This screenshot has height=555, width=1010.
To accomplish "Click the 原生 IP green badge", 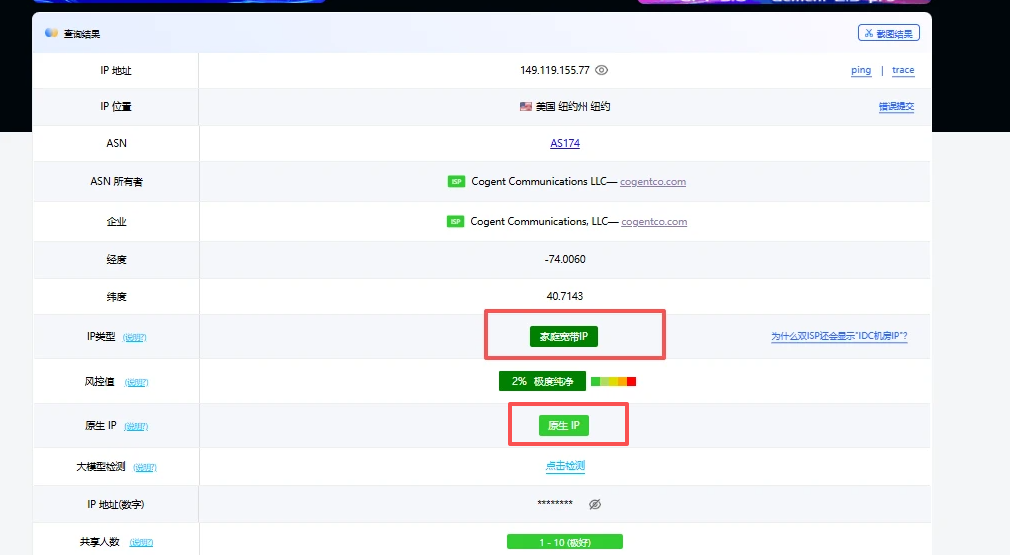I will 564,426.
